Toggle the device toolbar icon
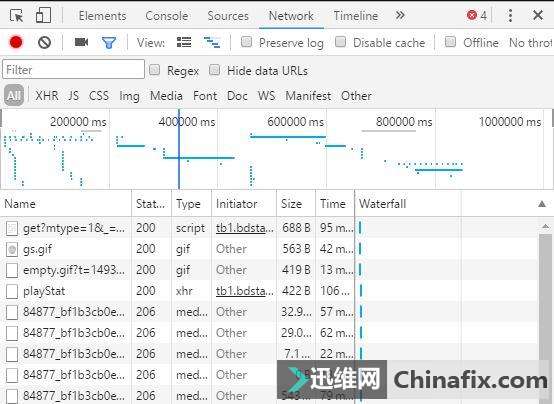This screenshot has height=404, width=554. coord(43,16)
